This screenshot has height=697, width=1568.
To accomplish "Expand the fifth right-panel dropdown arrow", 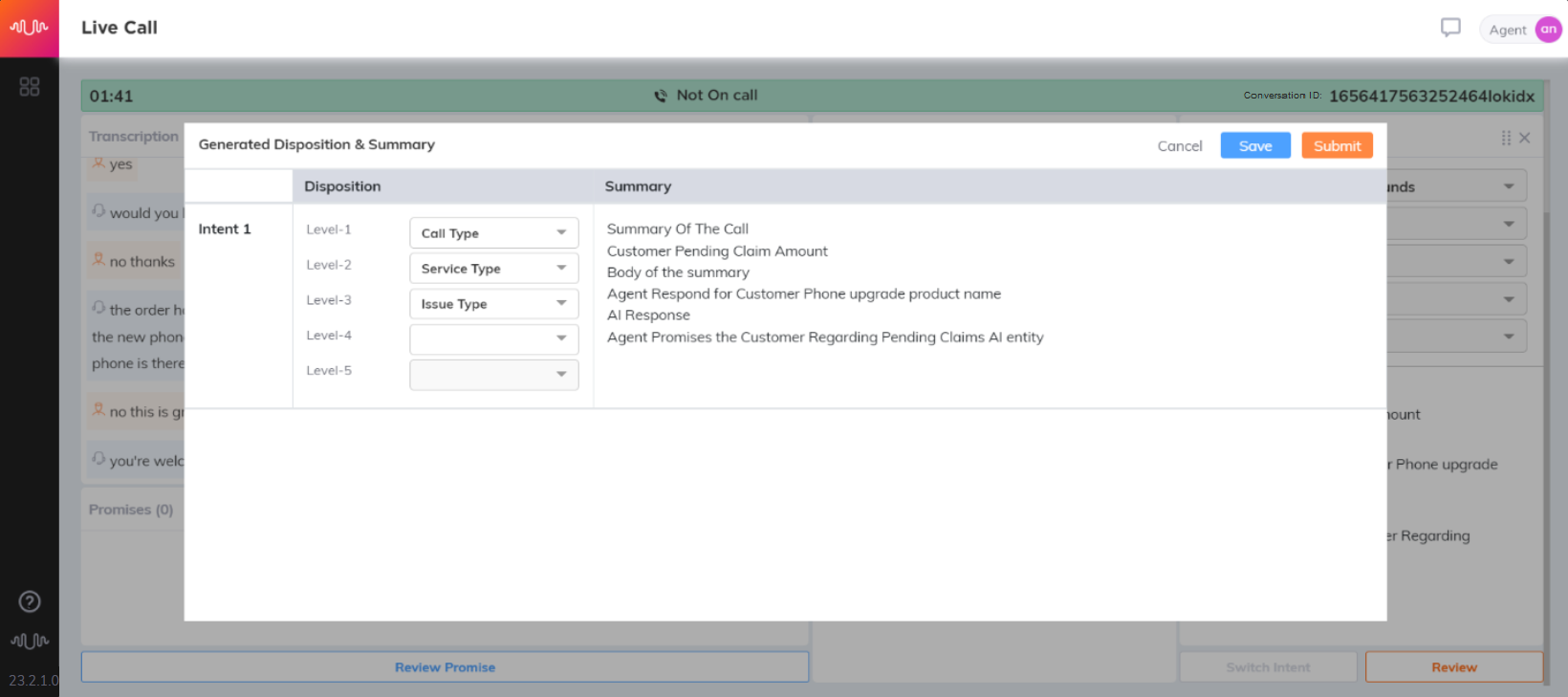I will 1509,337.
